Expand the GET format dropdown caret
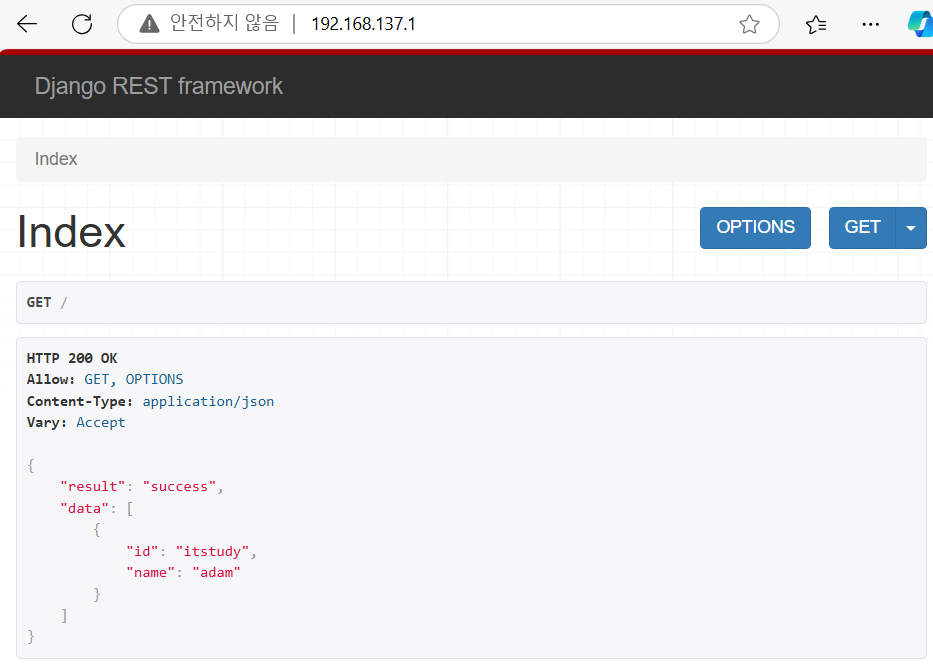 pyautogui.click(x=910, y=227)
